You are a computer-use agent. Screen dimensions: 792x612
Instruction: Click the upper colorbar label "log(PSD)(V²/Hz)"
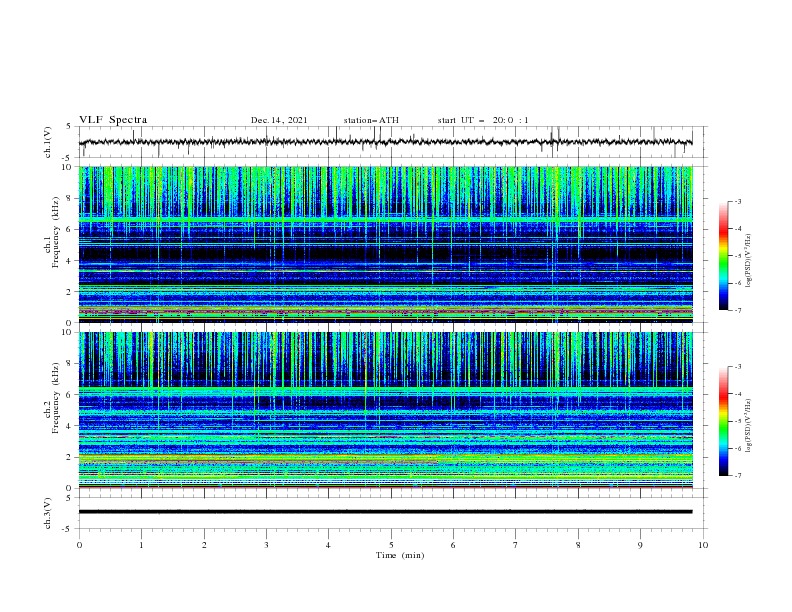tap(748, 261)
